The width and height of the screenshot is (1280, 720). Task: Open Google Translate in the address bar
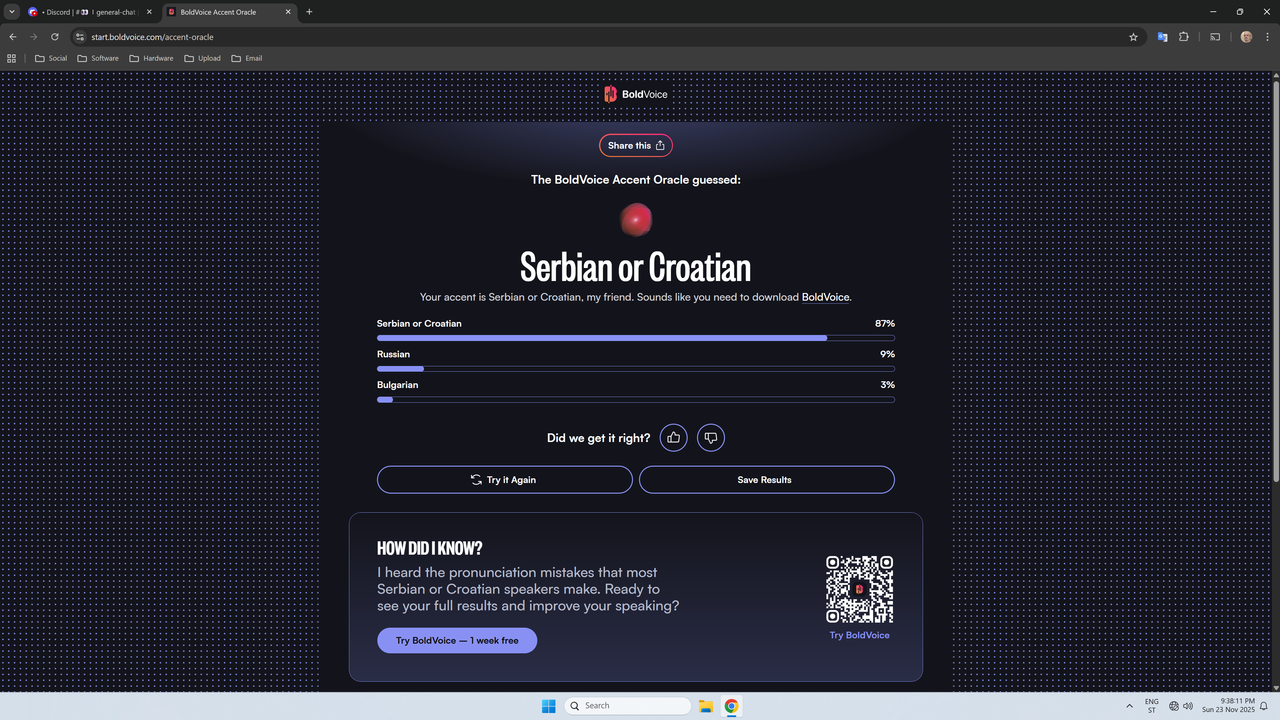pyautogui.click(x=1162, y=36)
